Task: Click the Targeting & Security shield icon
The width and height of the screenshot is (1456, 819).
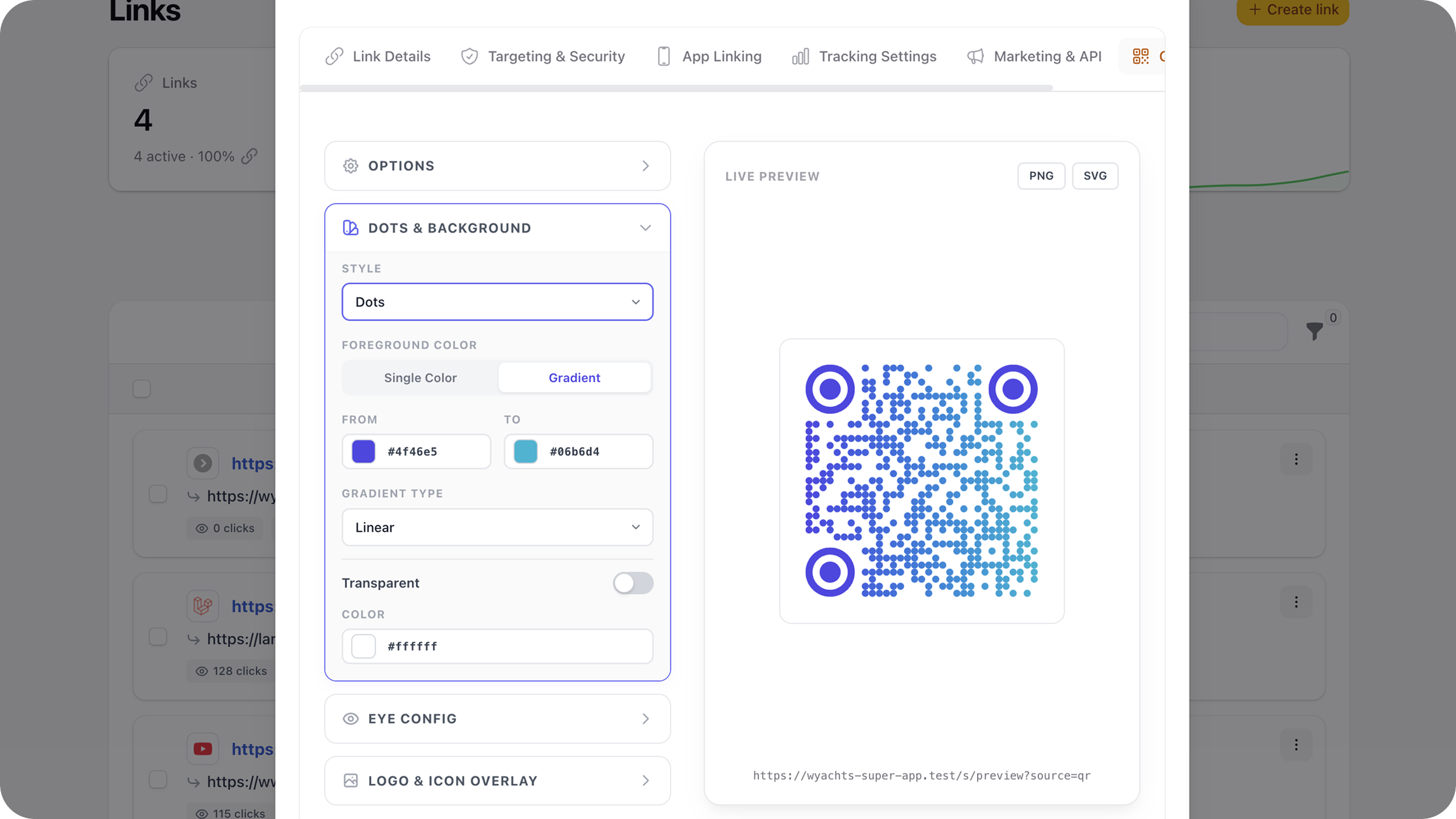Action: 469,56
